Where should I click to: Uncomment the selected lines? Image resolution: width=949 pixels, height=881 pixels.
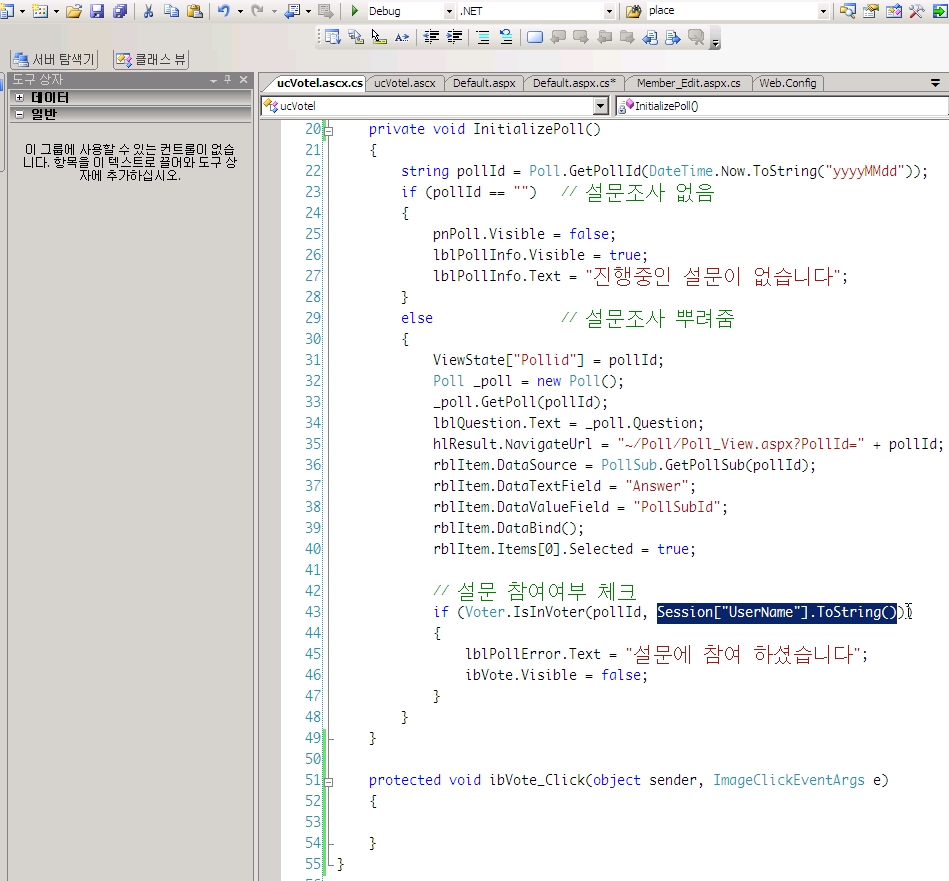coord(506,38)
